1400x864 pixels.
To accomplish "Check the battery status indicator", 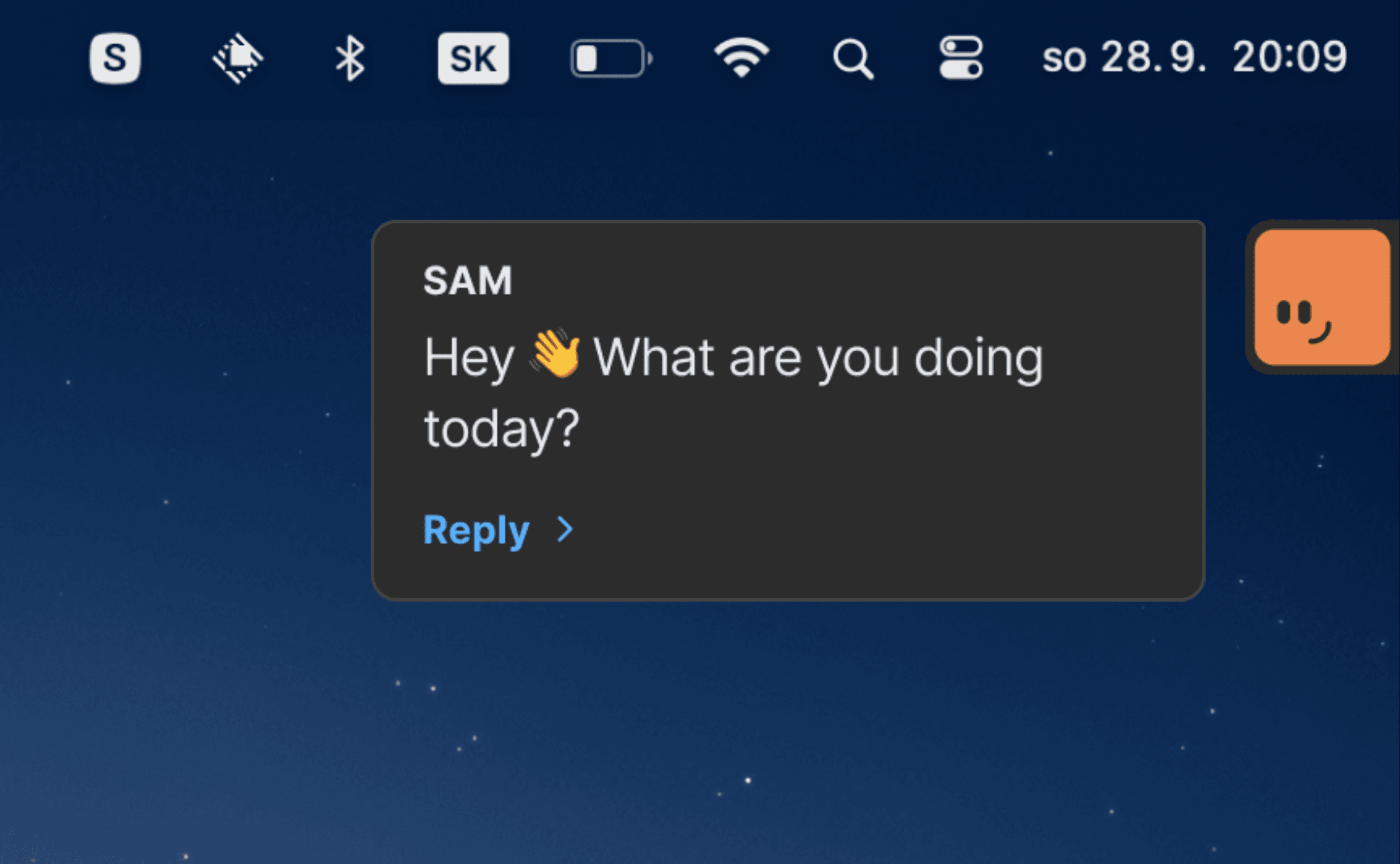I will point(610,58).
